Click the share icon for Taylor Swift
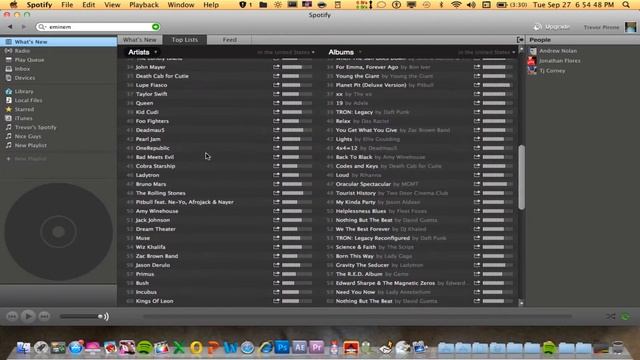The height and width of the screenshot is (360, 640). (276, 94)
